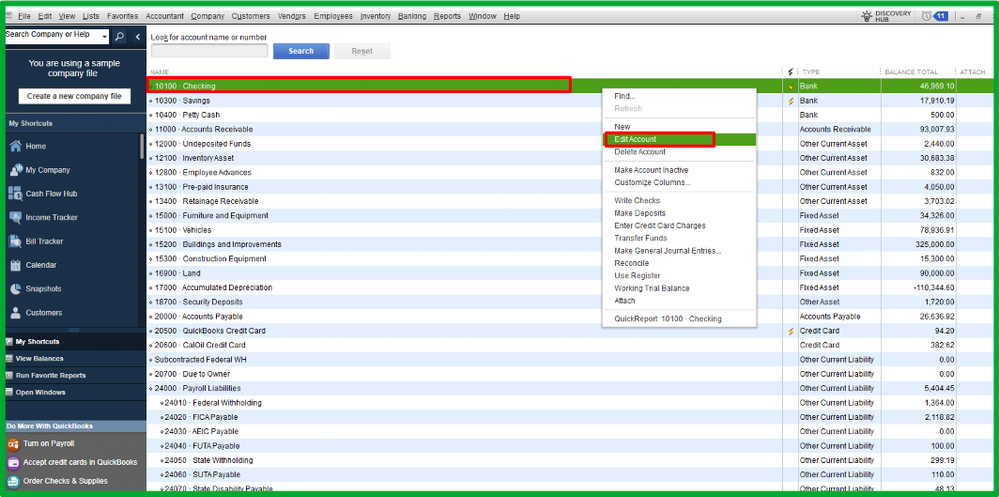Open My Company shortcut icon
Image resolution: width=999 pixels, height=497 pixels.
15,170
